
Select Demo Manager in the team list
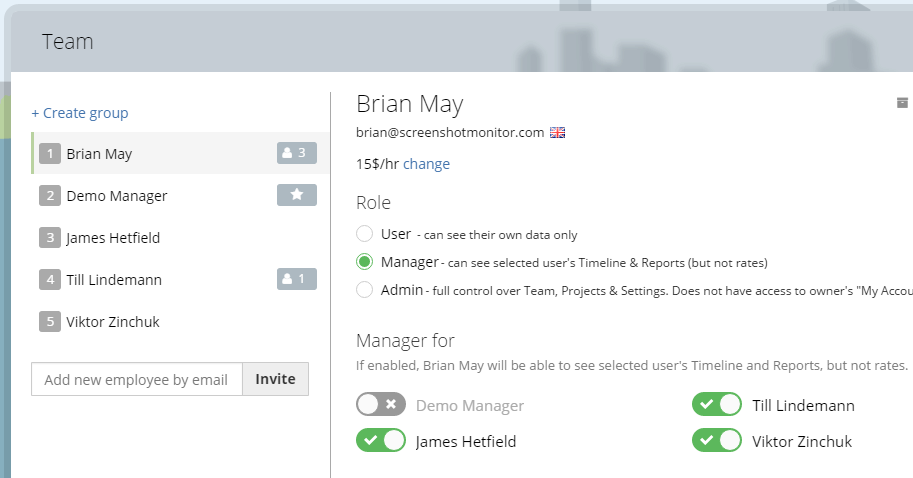[181, 196]
